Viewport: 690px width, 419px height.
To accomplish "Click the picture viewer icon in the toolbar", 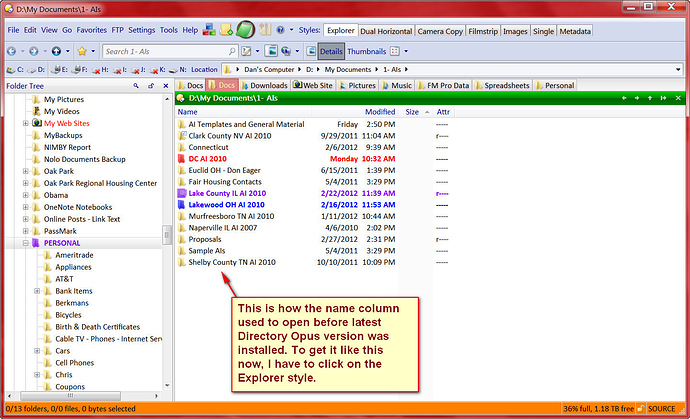I will tap(271, 51).
